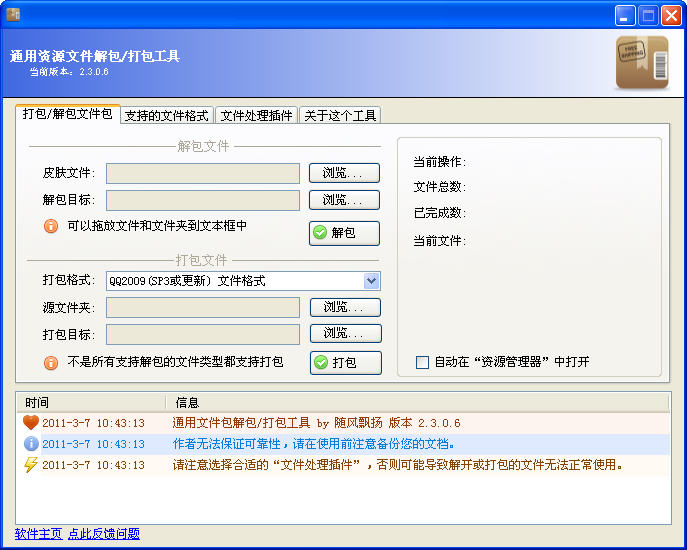The image size is (687, 550).
Task: Browse for the 解包目标 folder
Action: 344,200
